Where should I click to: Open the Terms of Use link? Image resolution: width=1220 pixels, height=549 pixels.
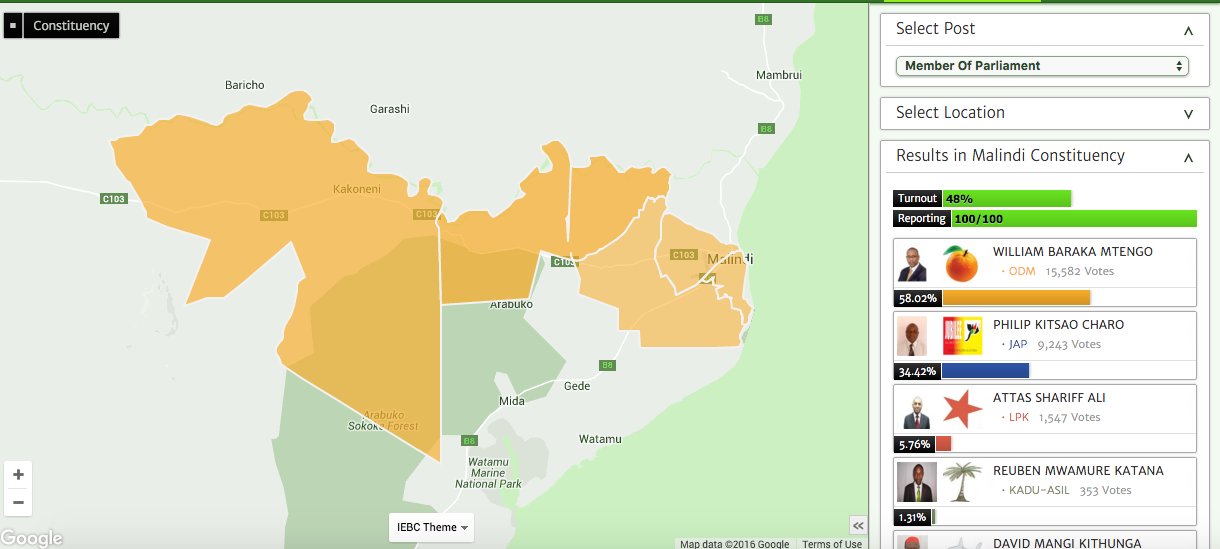point(832,544)
